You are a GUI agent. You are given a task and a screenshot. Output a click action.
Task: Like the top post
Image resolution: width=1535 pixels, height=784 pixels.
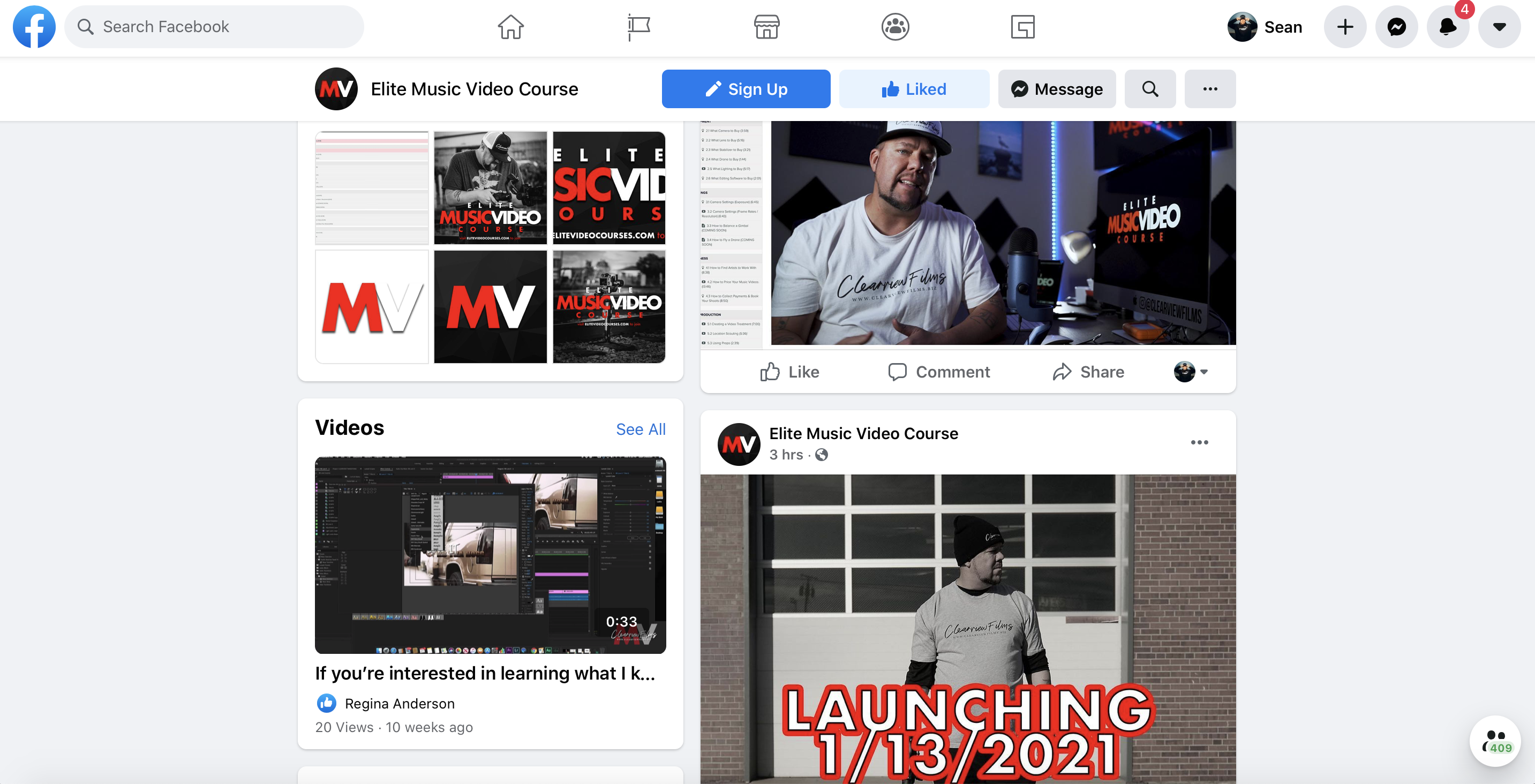tap(789, 372)
